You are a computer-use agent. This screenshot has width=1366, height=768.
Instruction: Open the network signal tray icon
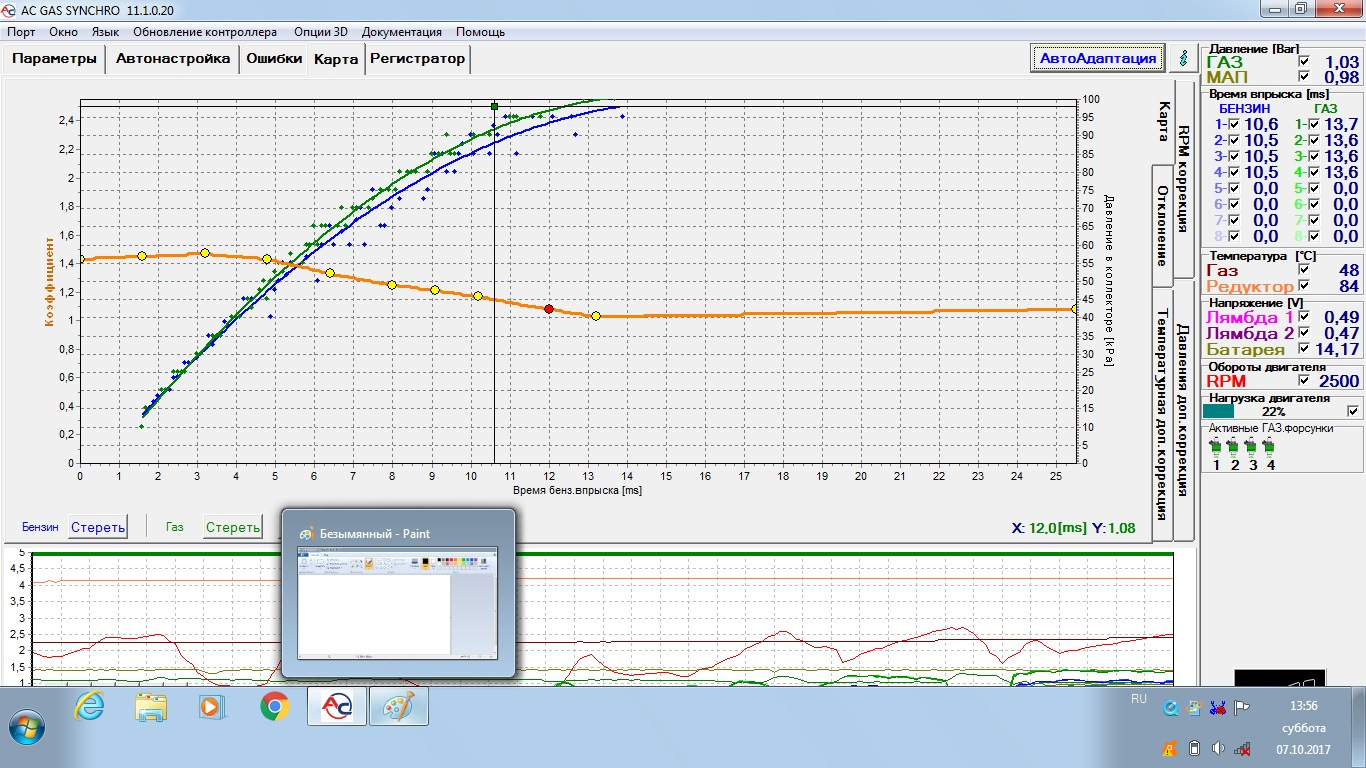pyautogui.click(x=1241, y=748)
